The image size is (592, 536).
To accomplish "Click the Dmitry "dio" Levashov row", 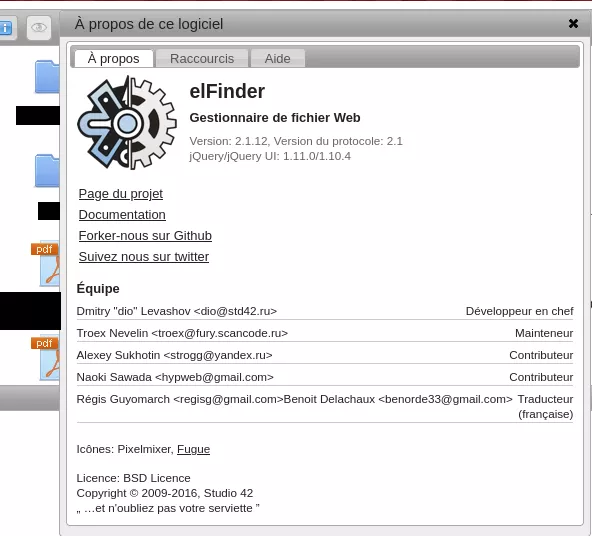I will click(x=325, y=311).
